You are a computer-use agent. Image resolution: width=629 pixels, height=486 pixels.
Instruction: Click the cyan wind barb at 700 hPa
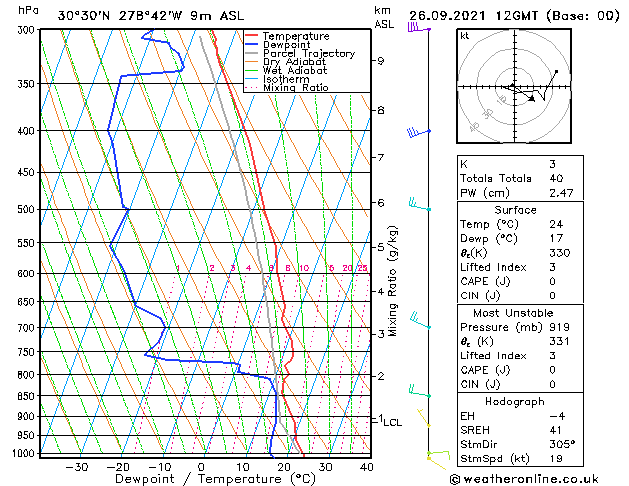pos(420,321)
